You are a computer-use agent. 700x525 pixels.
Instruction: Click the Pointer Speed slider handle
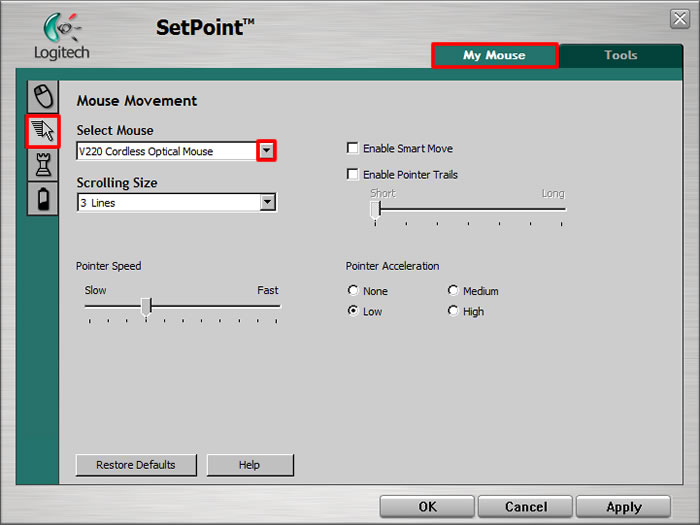point(146,306)
